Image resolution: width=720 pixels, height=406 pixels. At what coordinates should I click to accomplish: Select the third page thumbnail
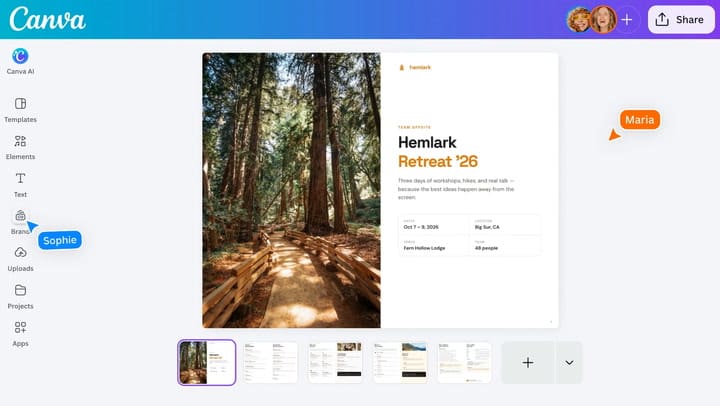[x=335, y=362]
